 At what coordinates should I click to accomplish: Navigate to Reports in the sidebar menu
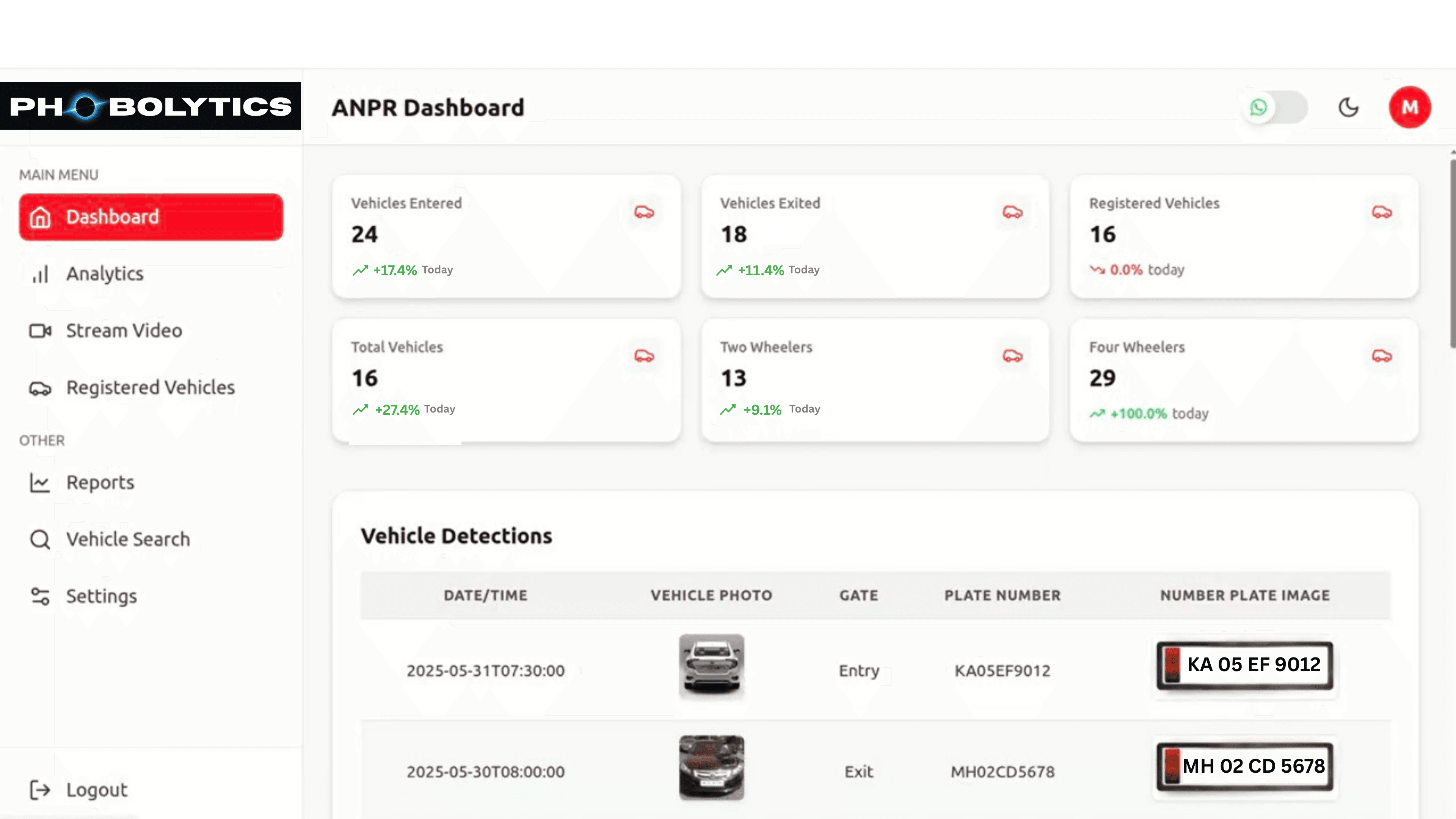click(100, 482)
